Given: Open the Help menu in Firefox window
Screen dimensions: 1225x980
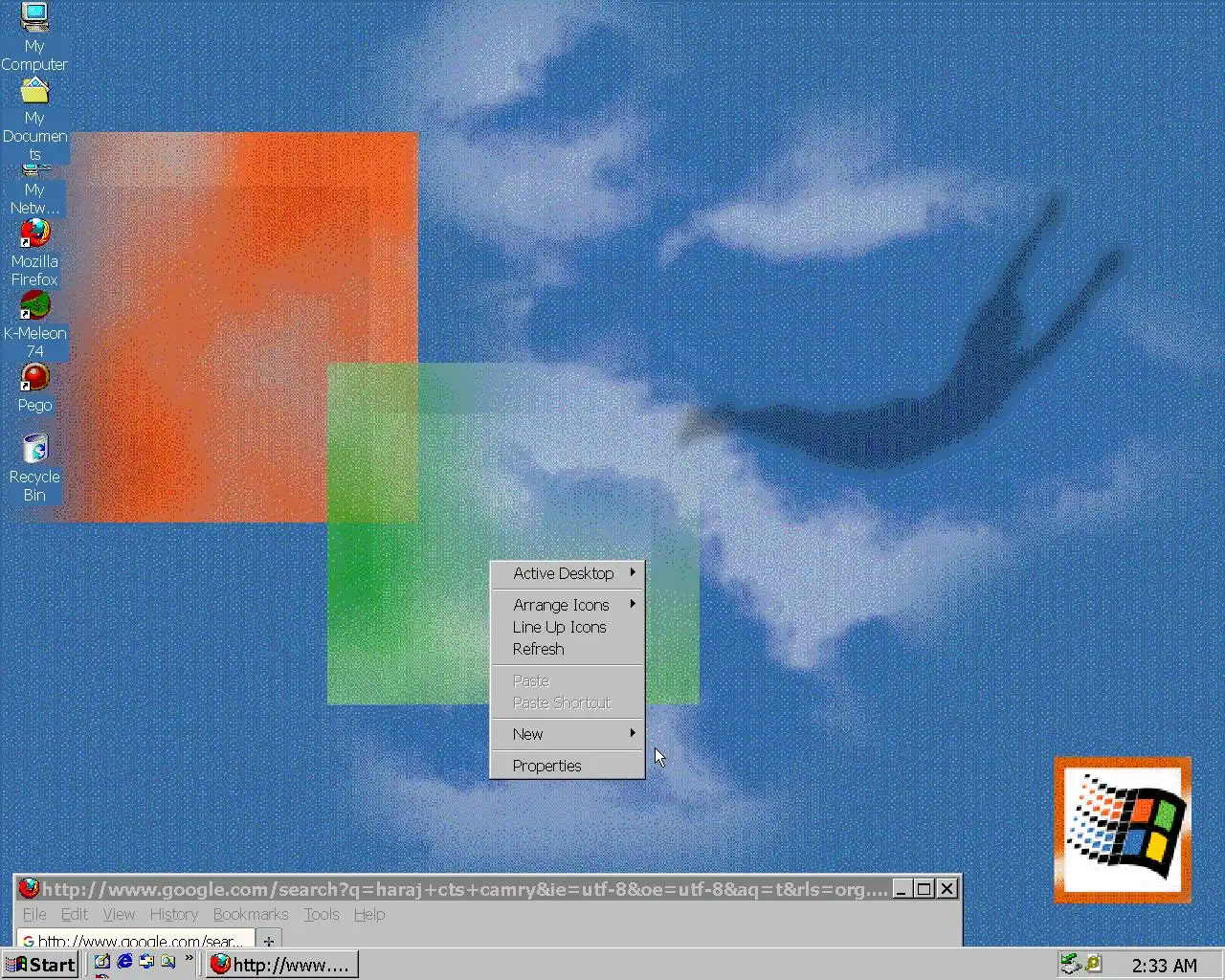Looking at the screenshot, I should (369, 914).
